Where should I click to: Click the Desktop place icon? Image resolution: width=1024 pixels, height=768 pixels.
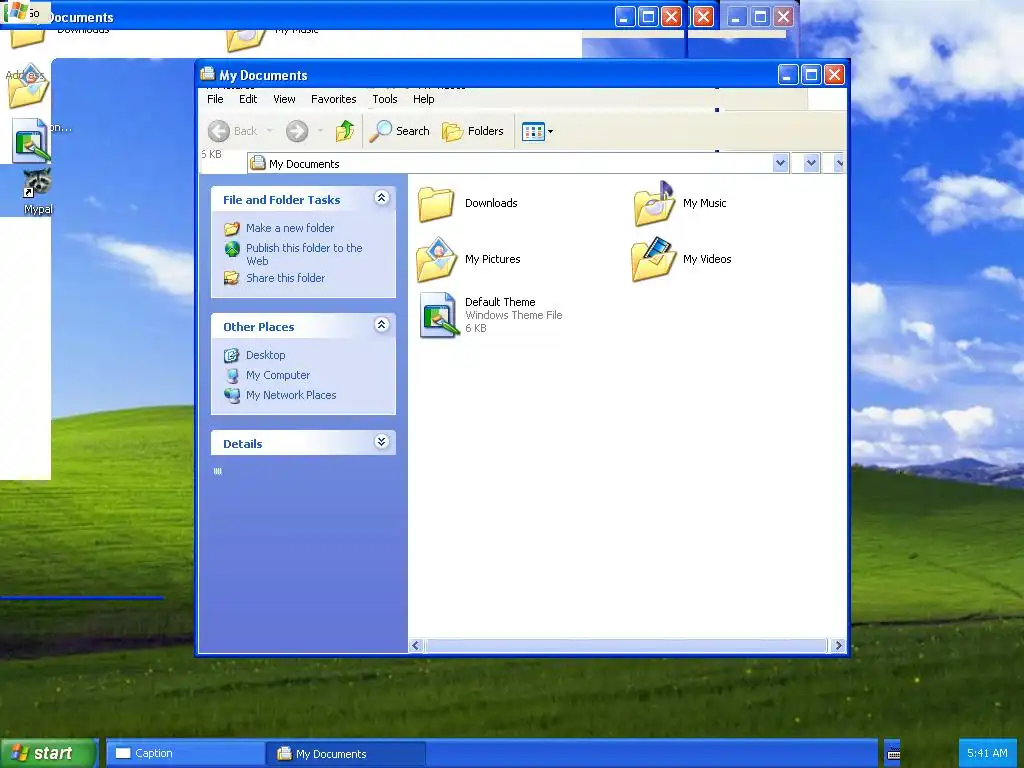(x=232, y=355)
